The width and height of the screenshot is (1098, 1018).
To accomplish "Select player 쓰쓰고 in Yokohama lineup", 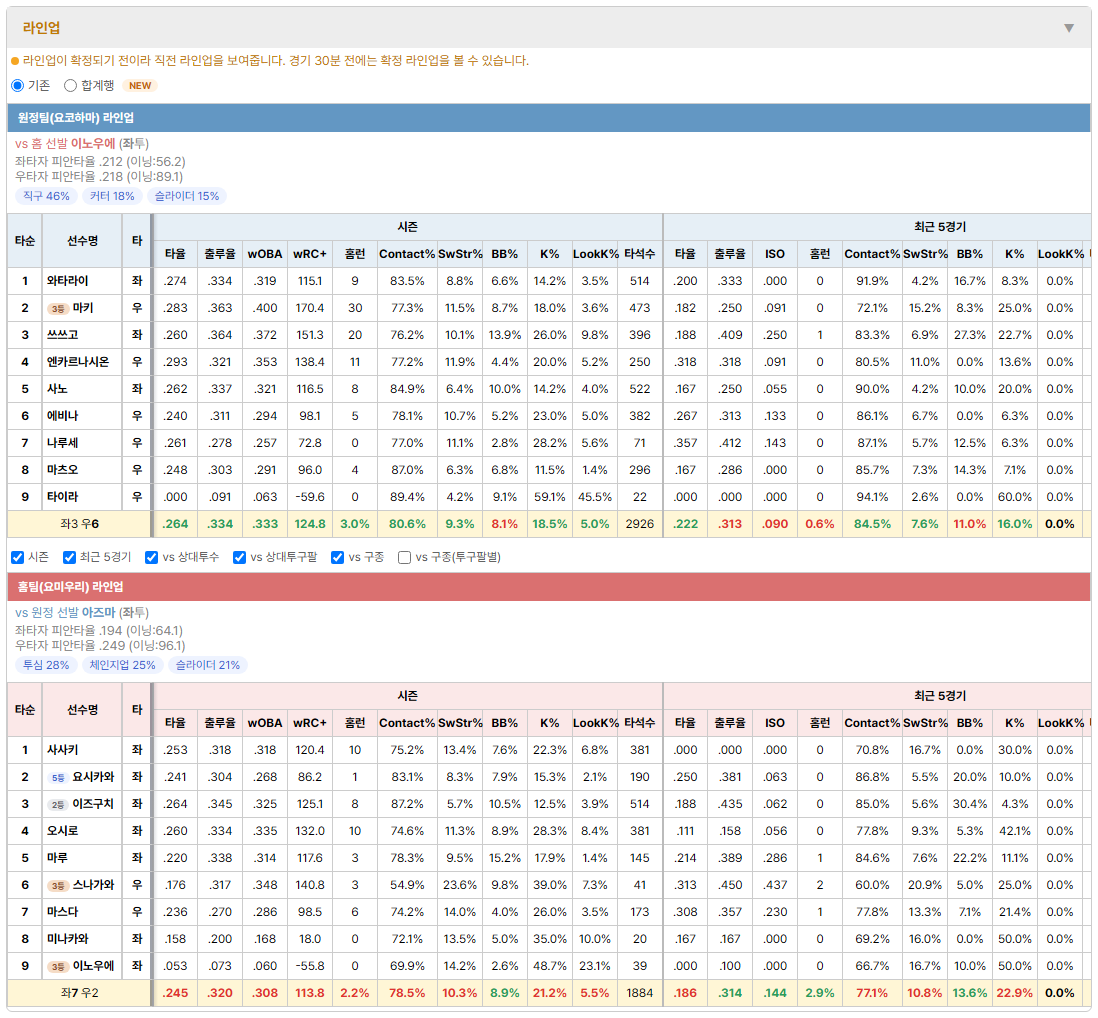I will pyautogui.click(x=62, y=335).
